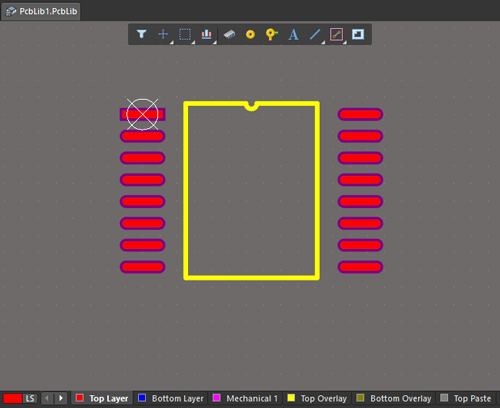Activate the Top Overlay layer tab
The height and width of the screenshot is (408, 500).
pos(317,398)
